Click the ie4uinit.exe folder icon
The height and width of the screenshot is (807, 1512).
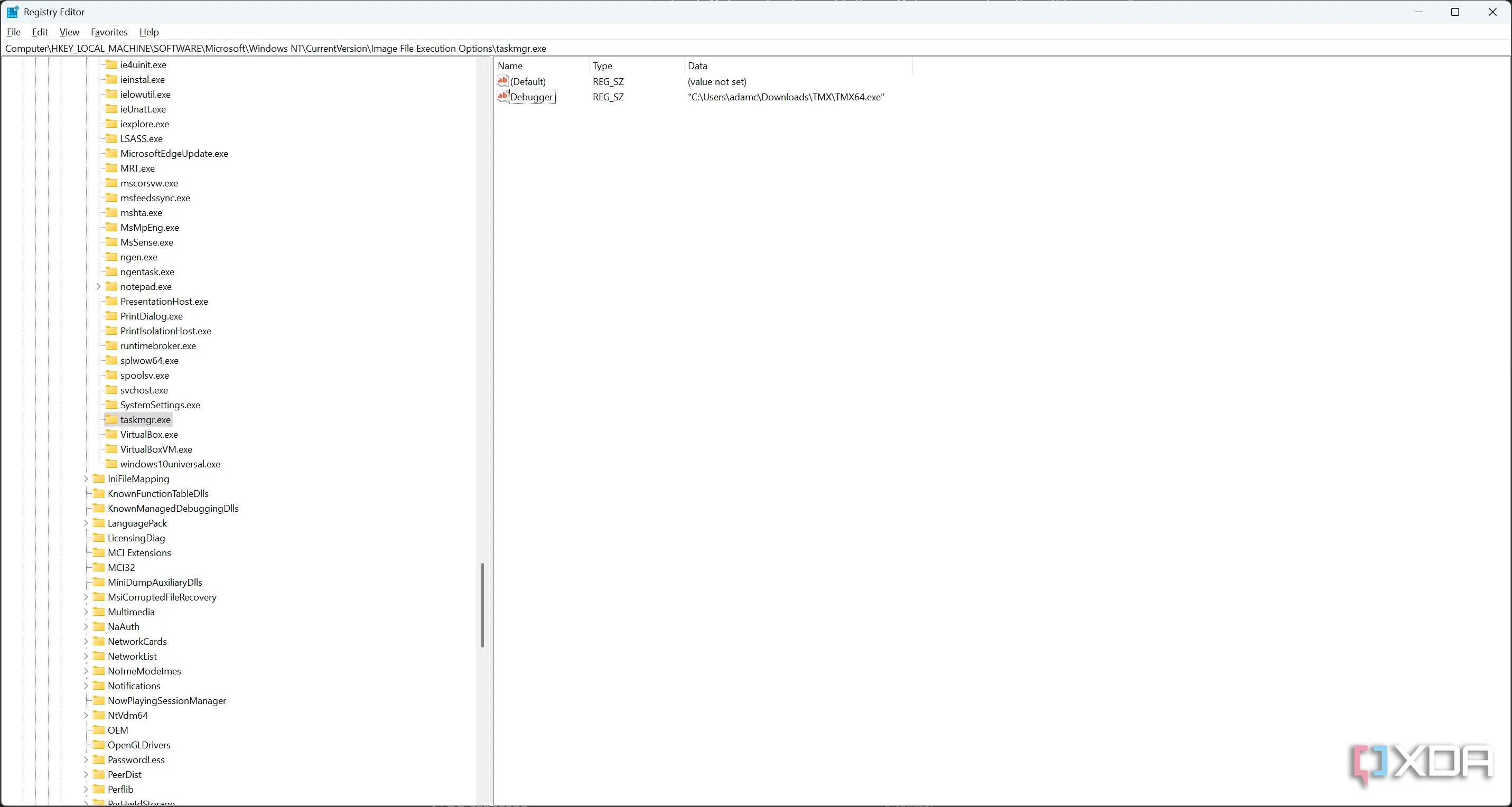[111, 64]
